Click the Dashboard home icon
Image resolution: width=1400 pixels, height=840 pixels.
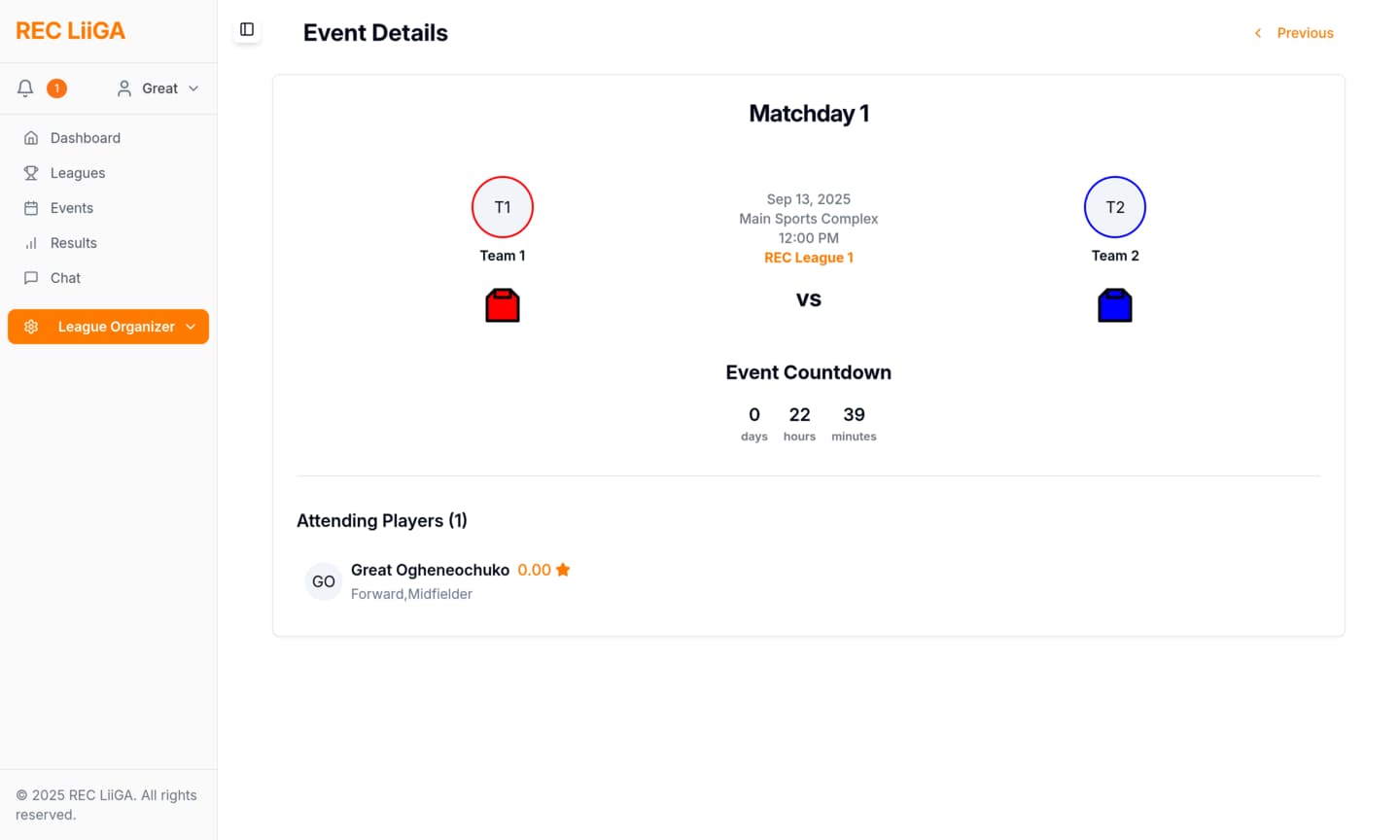[x=31, y=138]
